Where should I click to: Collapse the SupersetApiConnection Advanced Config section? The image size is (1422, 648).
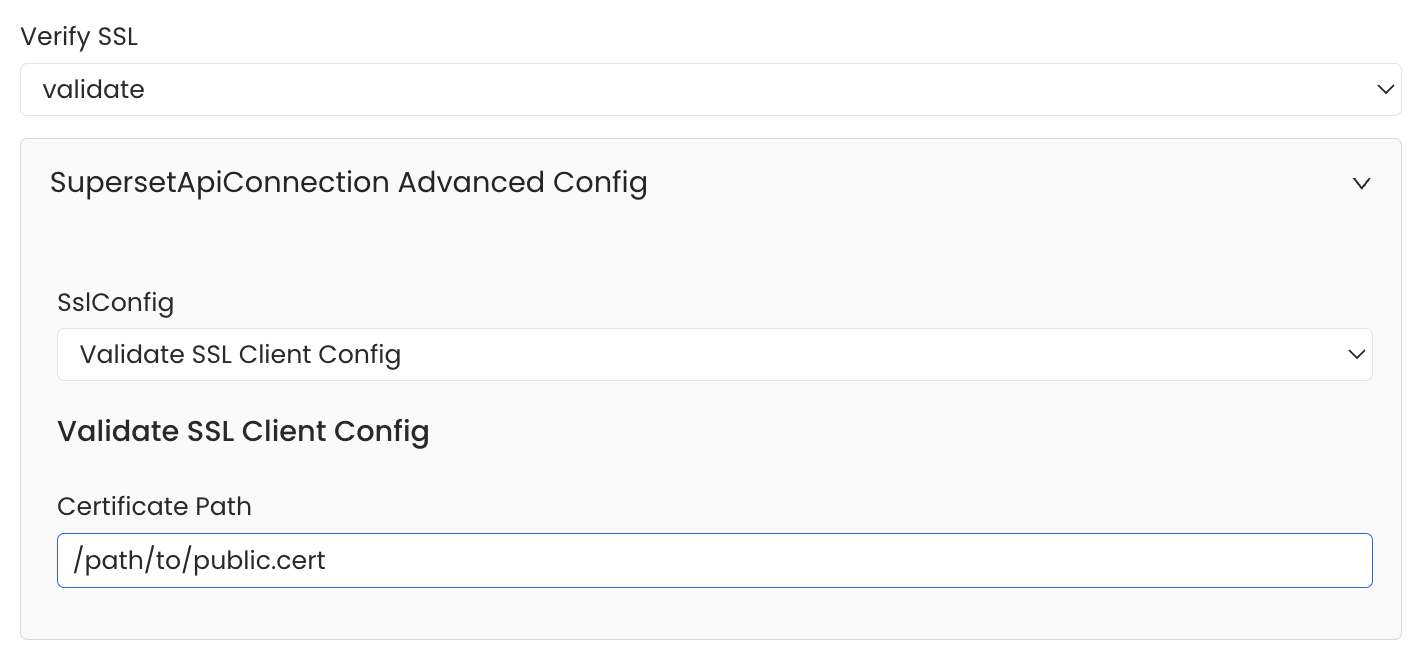pos(1361,183)
